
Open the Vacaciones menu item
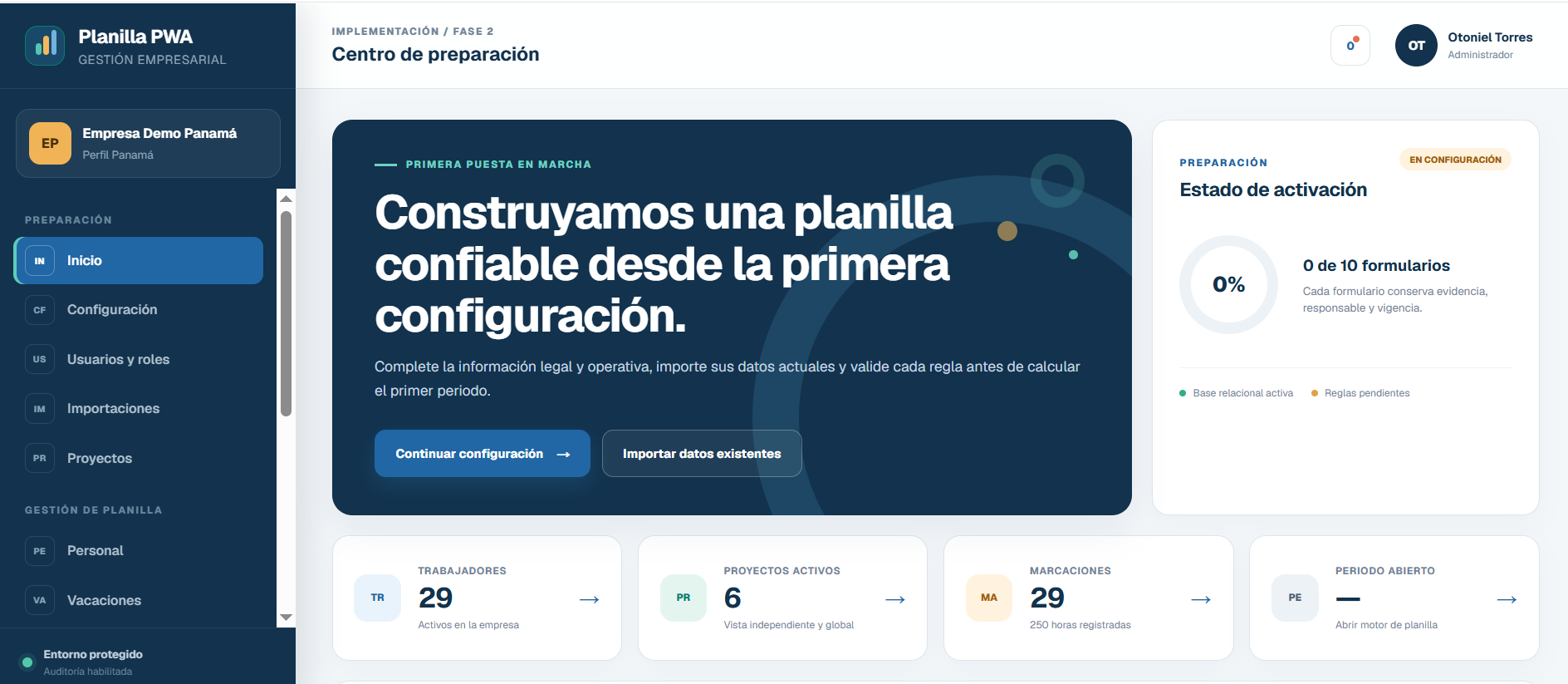point(139,600)
